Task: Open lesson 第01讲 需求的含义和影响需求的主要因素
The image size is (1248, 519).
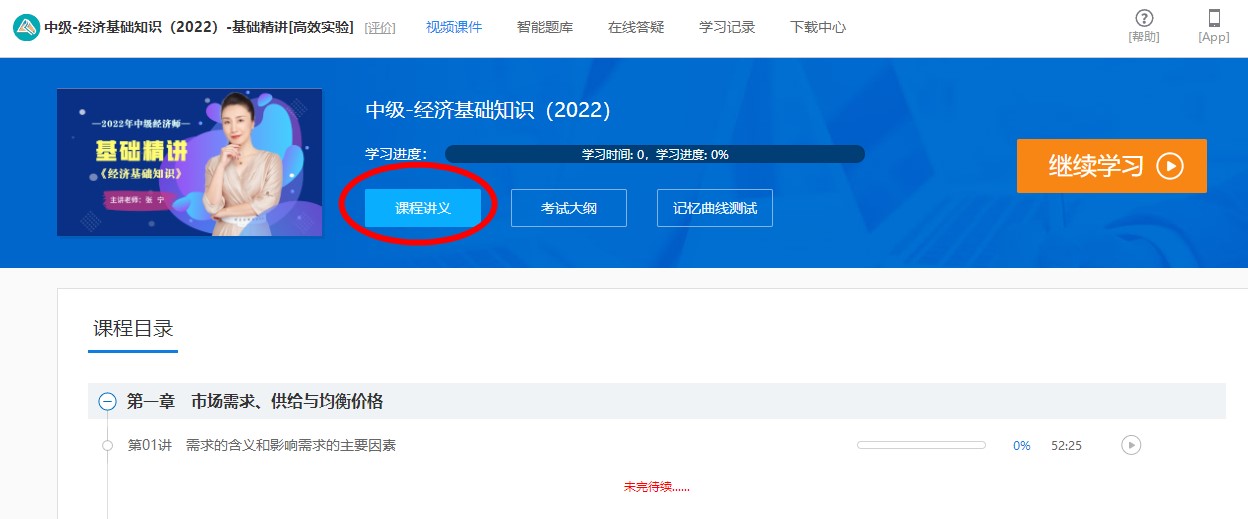Action: coord(262,445)
